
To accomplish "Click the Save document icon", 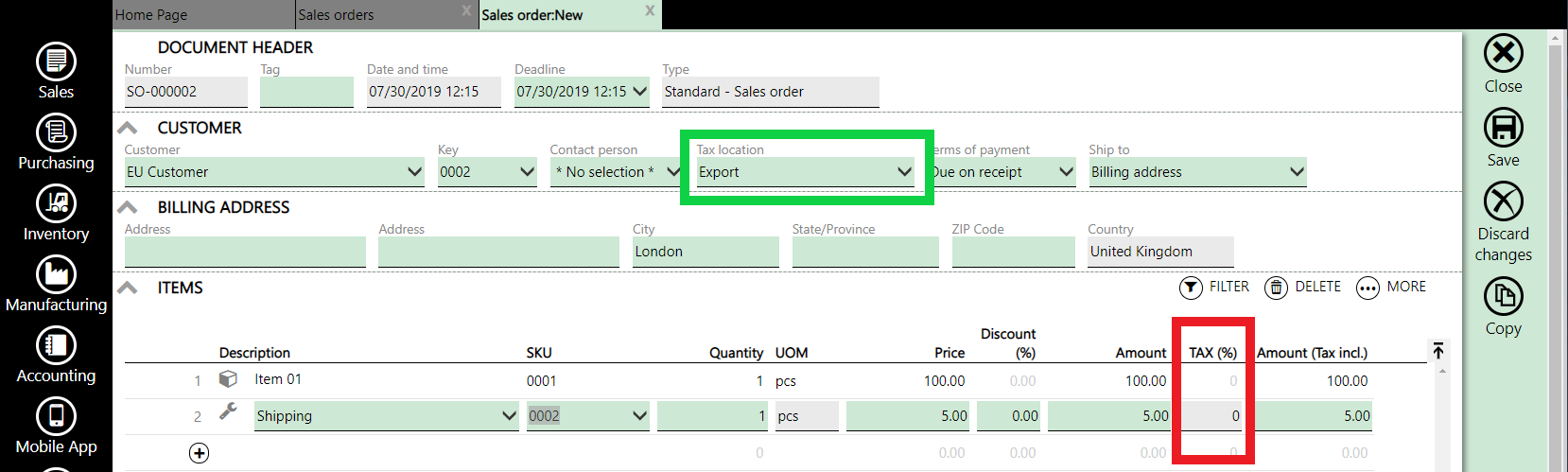I will (1503, 129).
